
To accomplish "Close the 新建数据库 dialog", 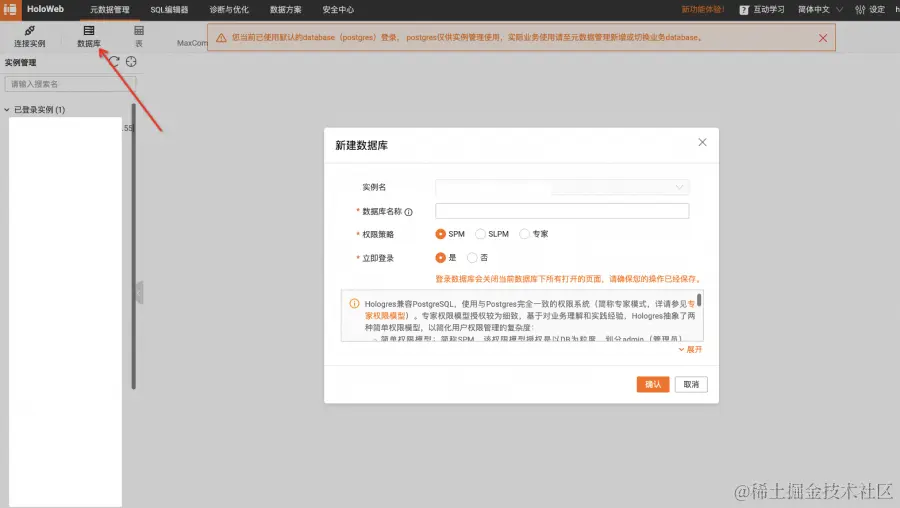I will click(702, 142).
